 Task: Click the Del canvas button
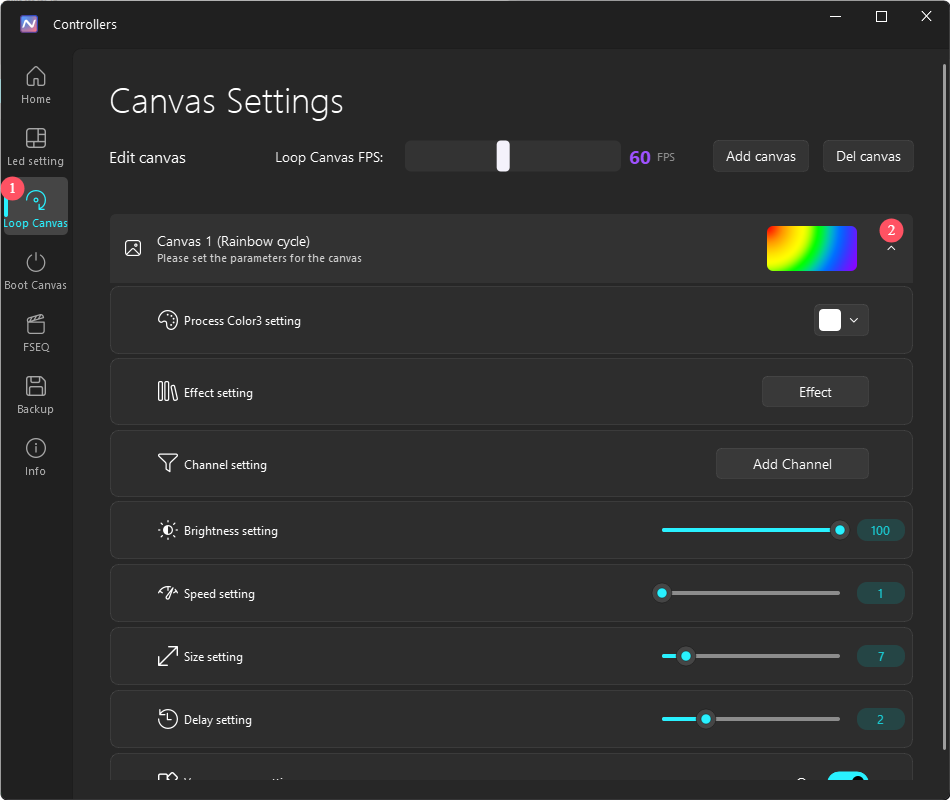[x=868, y=156]
